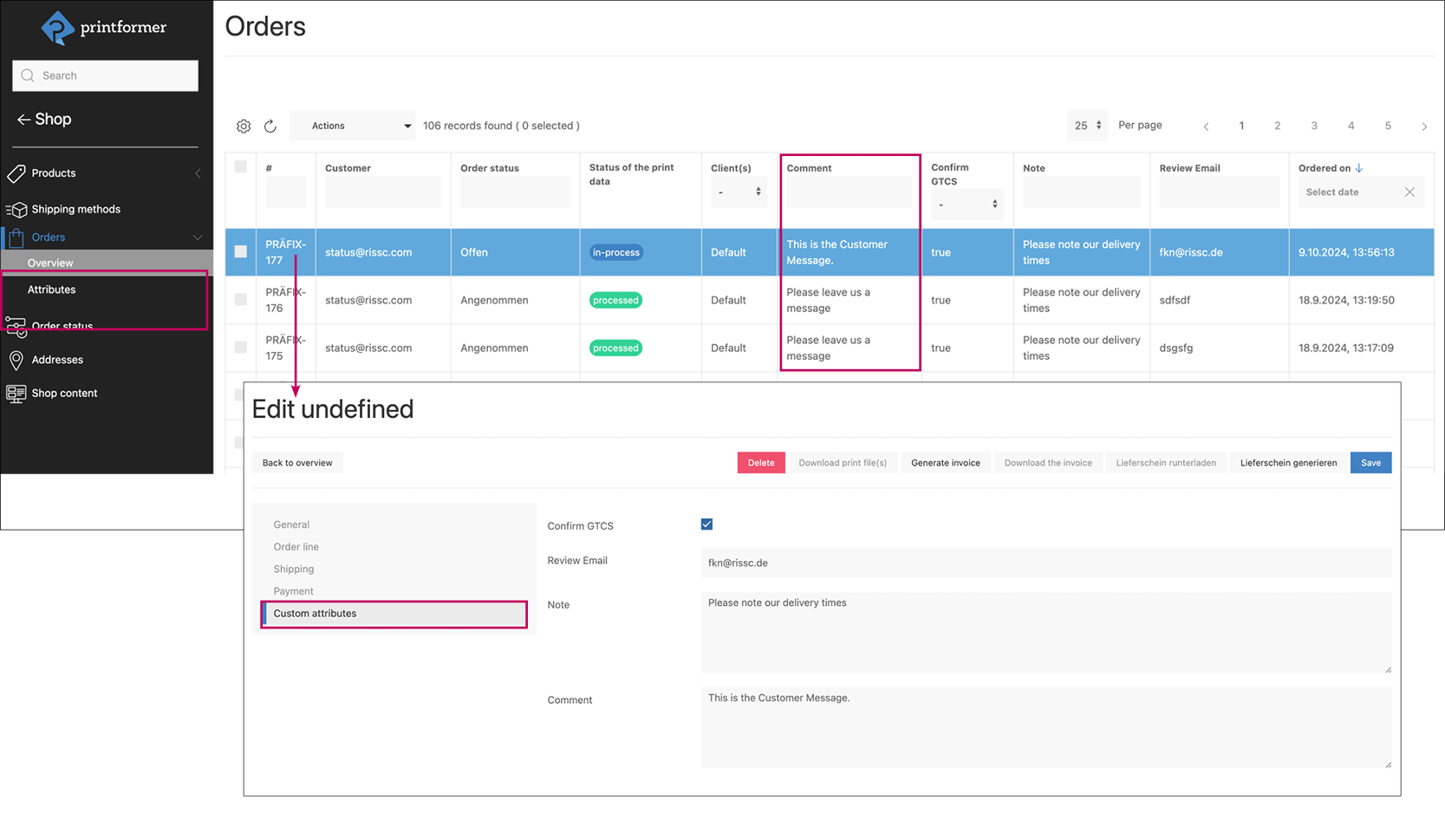Open the Custom attributes tab
Viewport: 1445px width, 840px height.
point(394,614)
